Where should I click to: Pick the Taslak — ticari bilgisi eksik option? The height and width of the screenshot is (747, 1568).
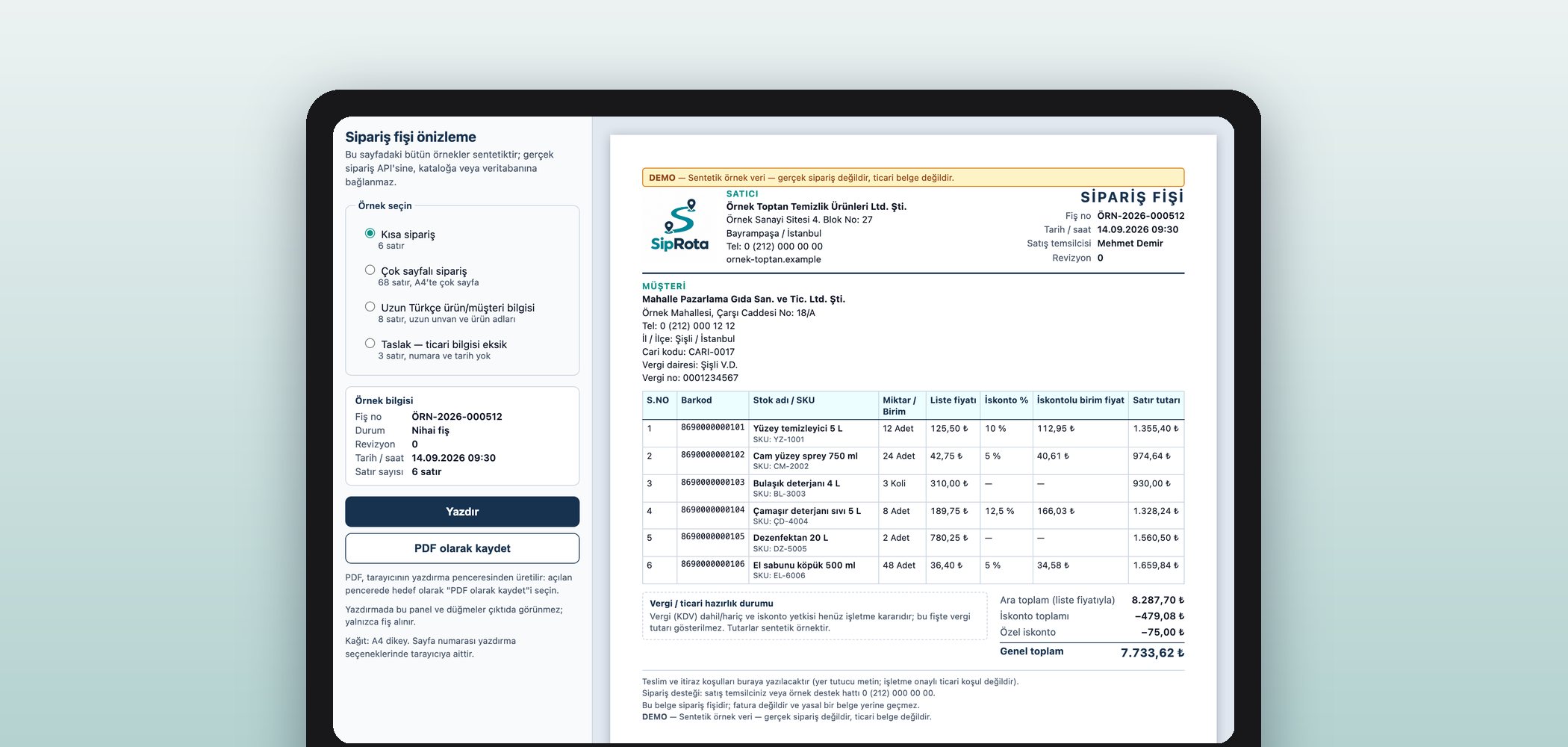pyautogui.click(x=370, y=343)
